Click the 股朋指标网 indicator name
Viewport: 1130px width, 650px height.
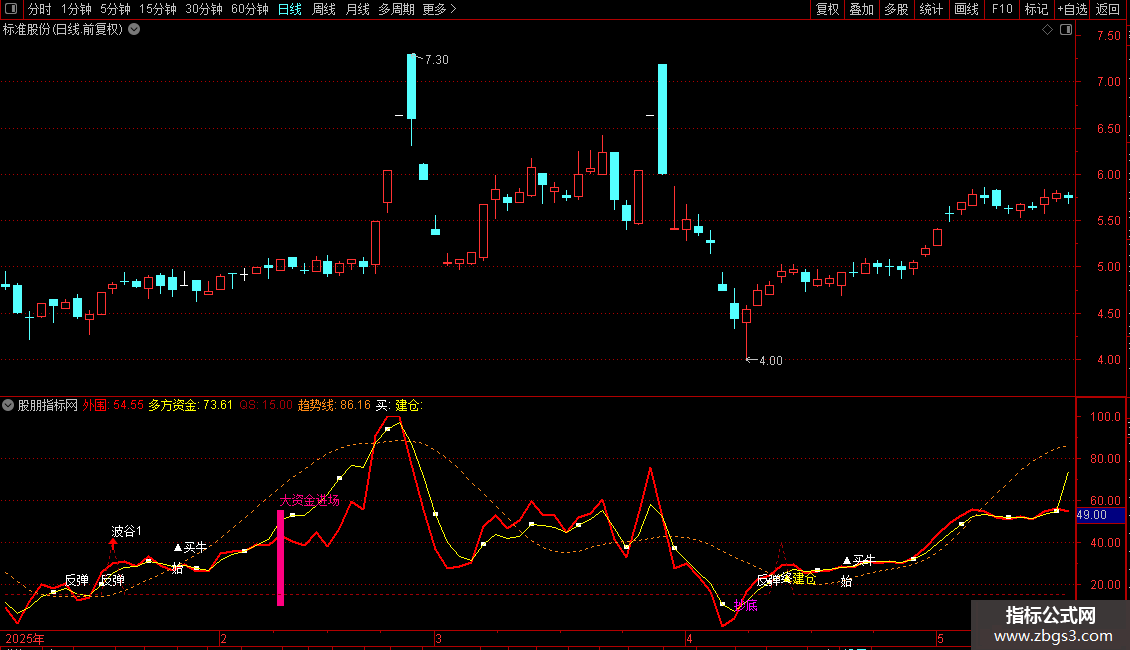pyautogui.click(x=48, y=405)
